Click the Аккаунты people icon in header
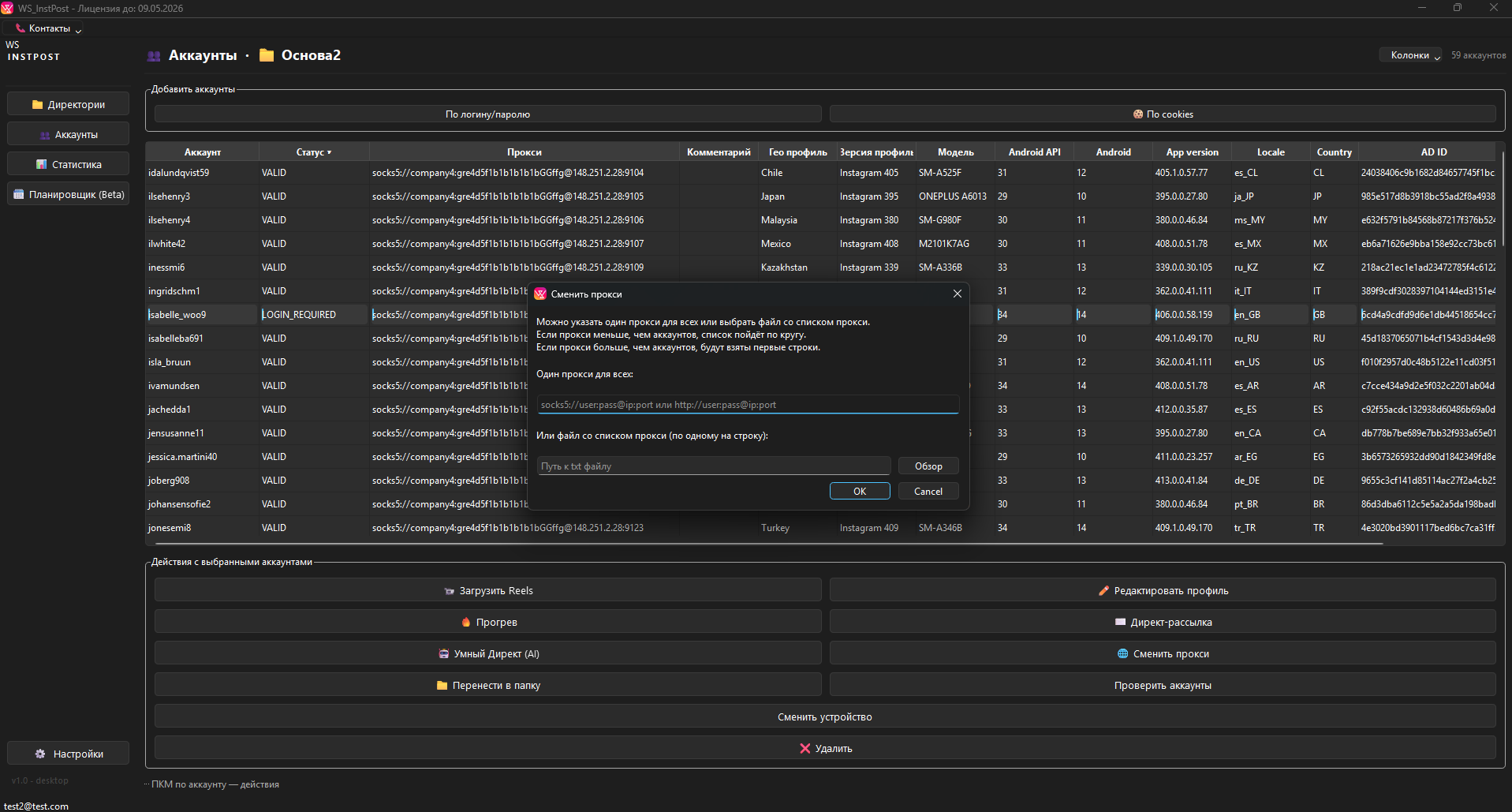This screenshot has height=812, width=1512. coord(154,56)
